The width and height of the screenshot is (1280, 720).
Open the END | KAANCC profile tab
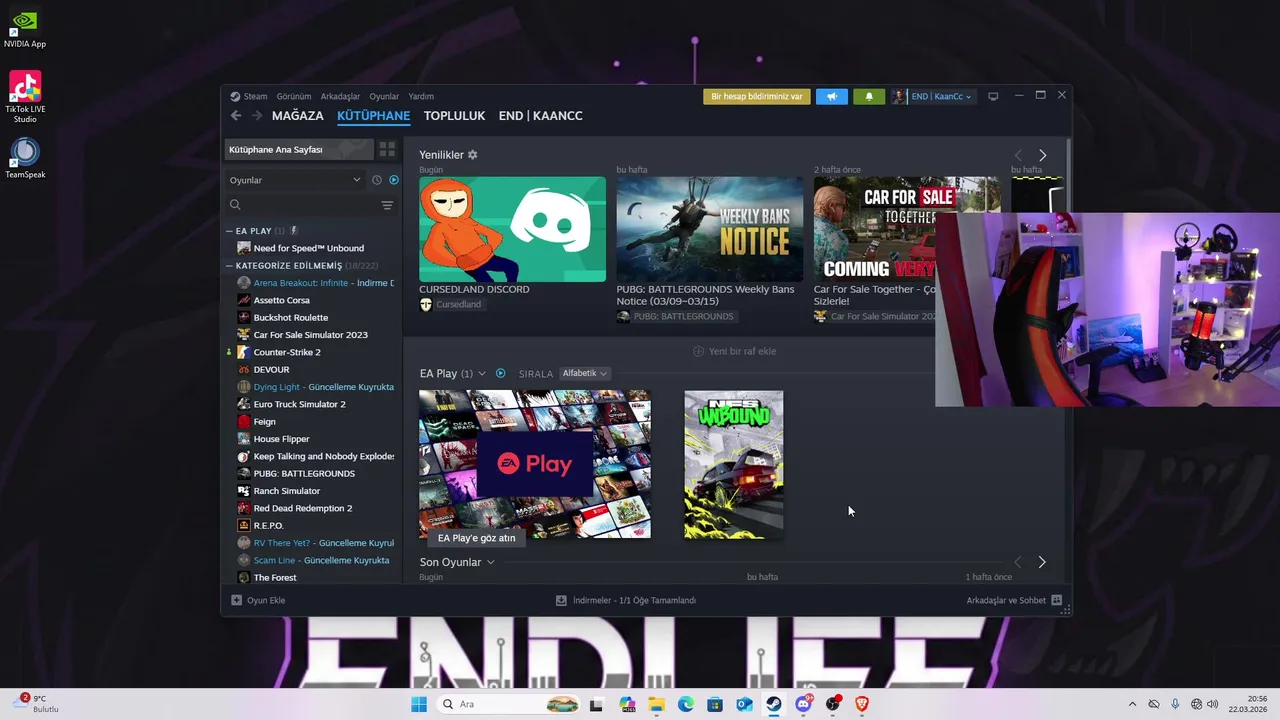point(541,116)
